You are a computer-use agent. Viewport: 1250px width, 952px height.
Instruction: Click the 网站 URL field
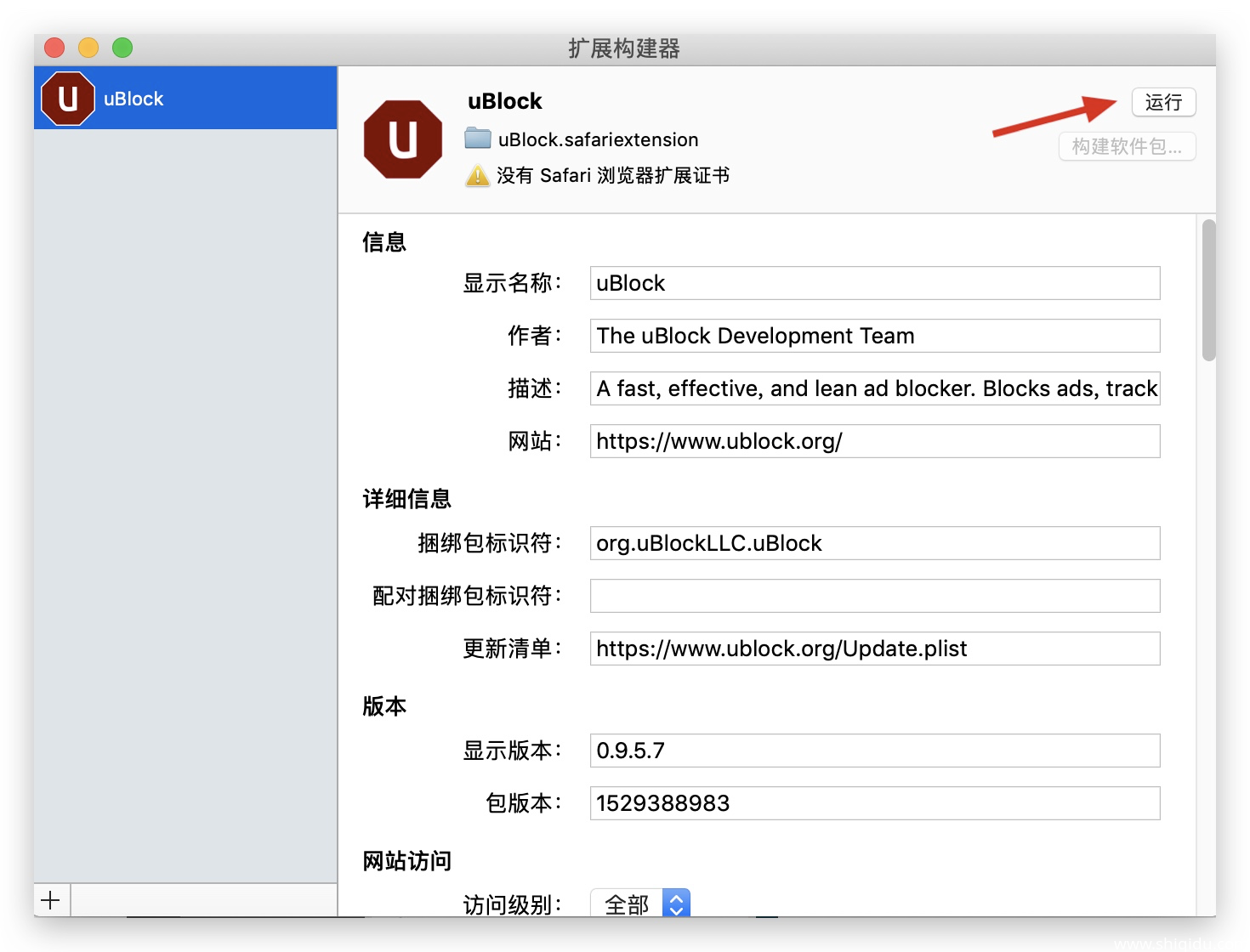tap(875, 441)
